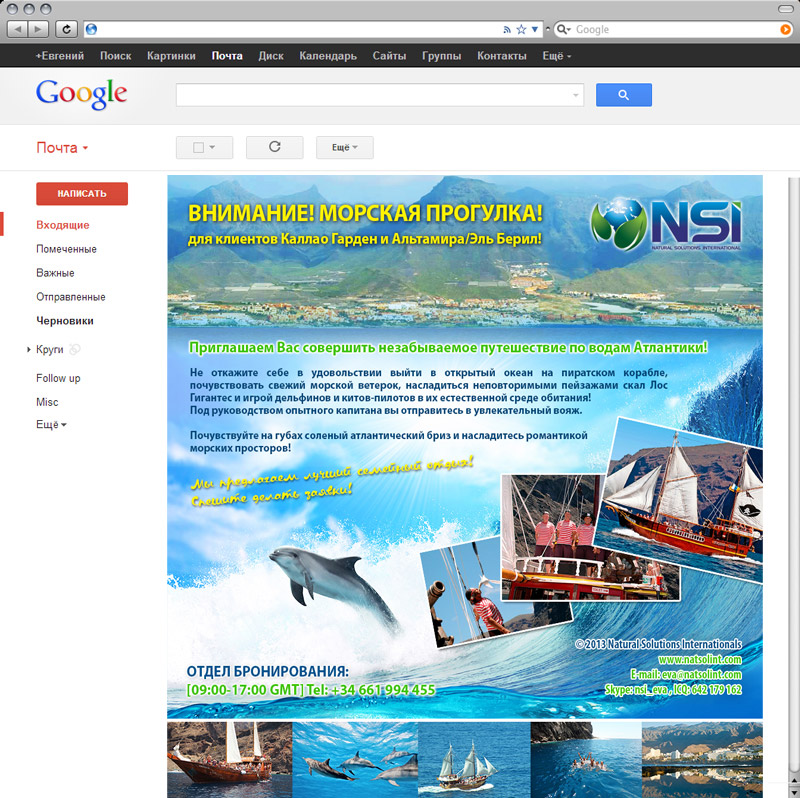800x798 pixels.
Task: Click the NSI logo in the email banner
Action: coord(667,224)
